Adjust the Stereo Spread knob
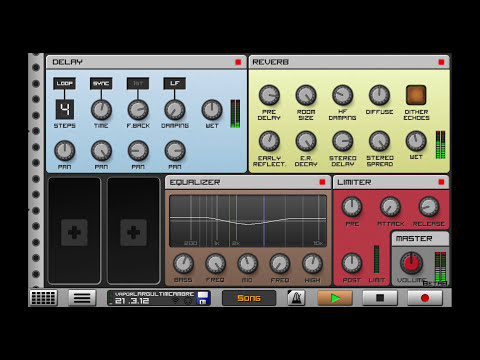Image resolution: width=480 pixels, height=360 pixels. point(379,141)
